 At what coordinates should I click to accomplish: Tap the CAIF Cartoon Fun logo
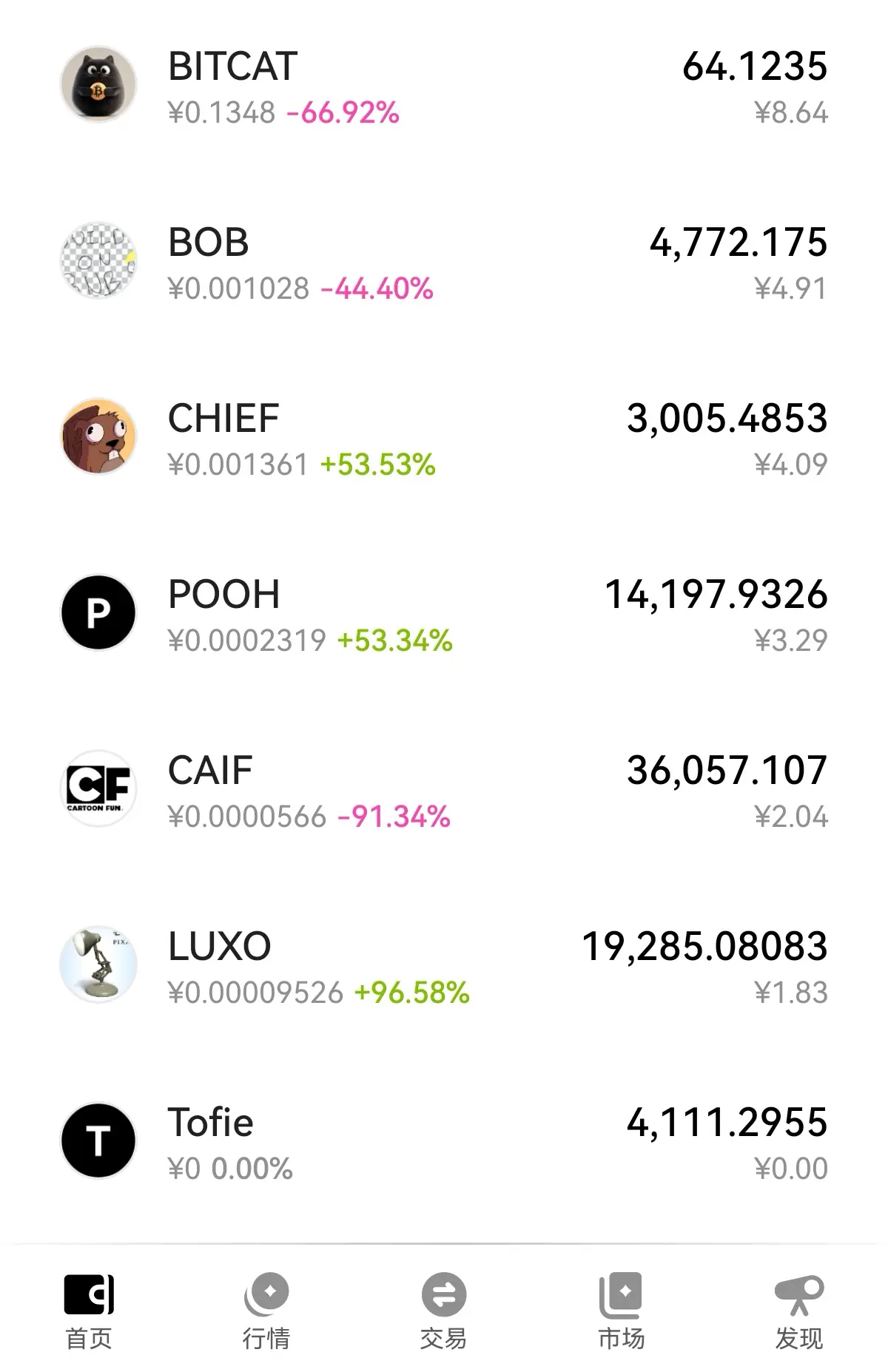pyautogui.click(x=98, y=788)
